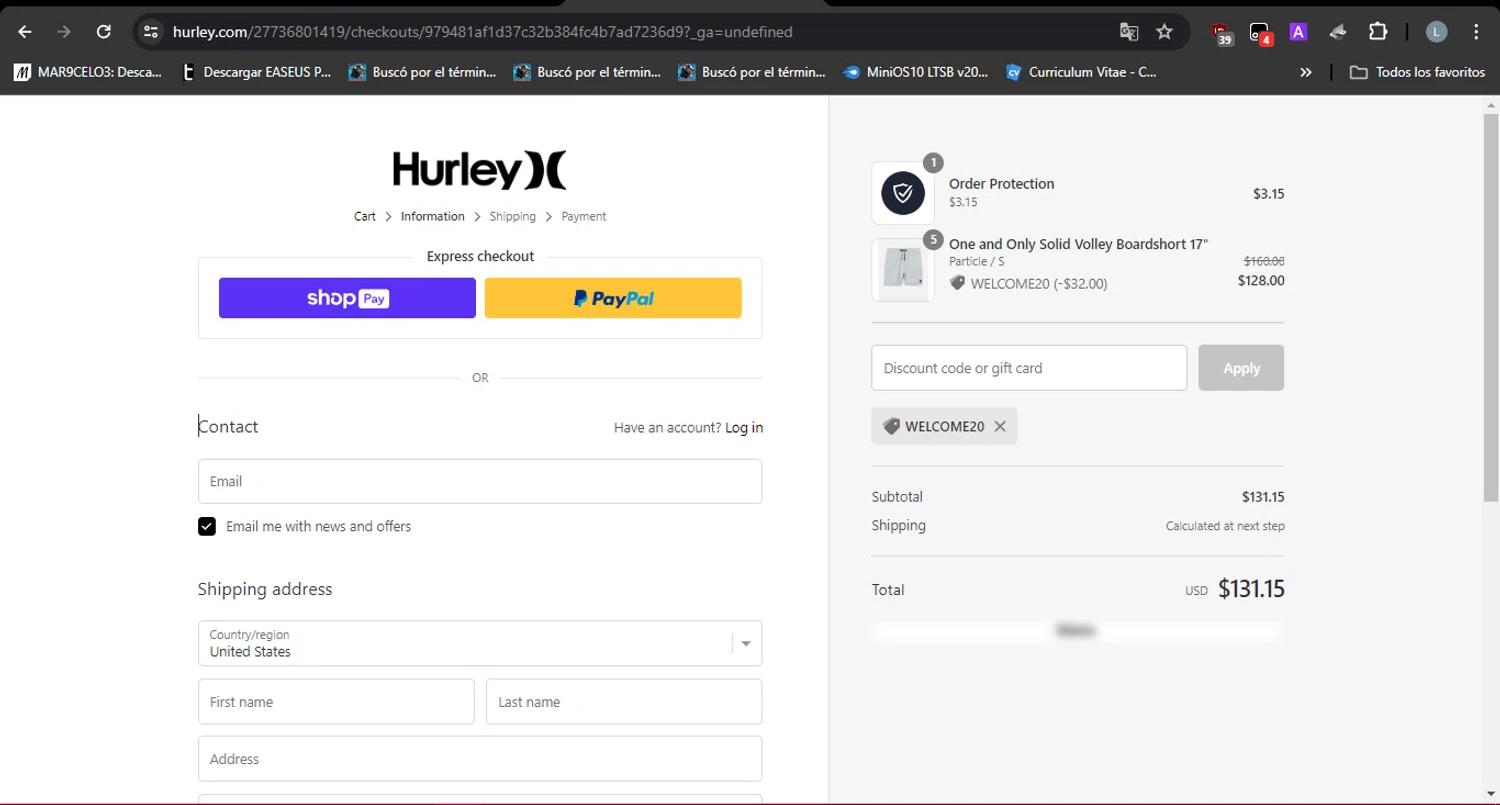Click the translate page icon
Screen dimensions: 1500x805
pos(1129,32)
